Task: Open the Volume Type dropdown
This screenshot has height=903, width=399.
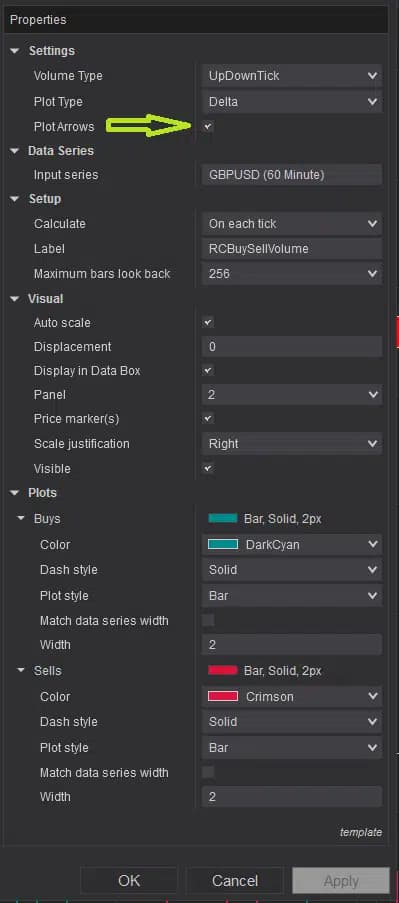Action: pyautogui.click(x=291, y=76)
